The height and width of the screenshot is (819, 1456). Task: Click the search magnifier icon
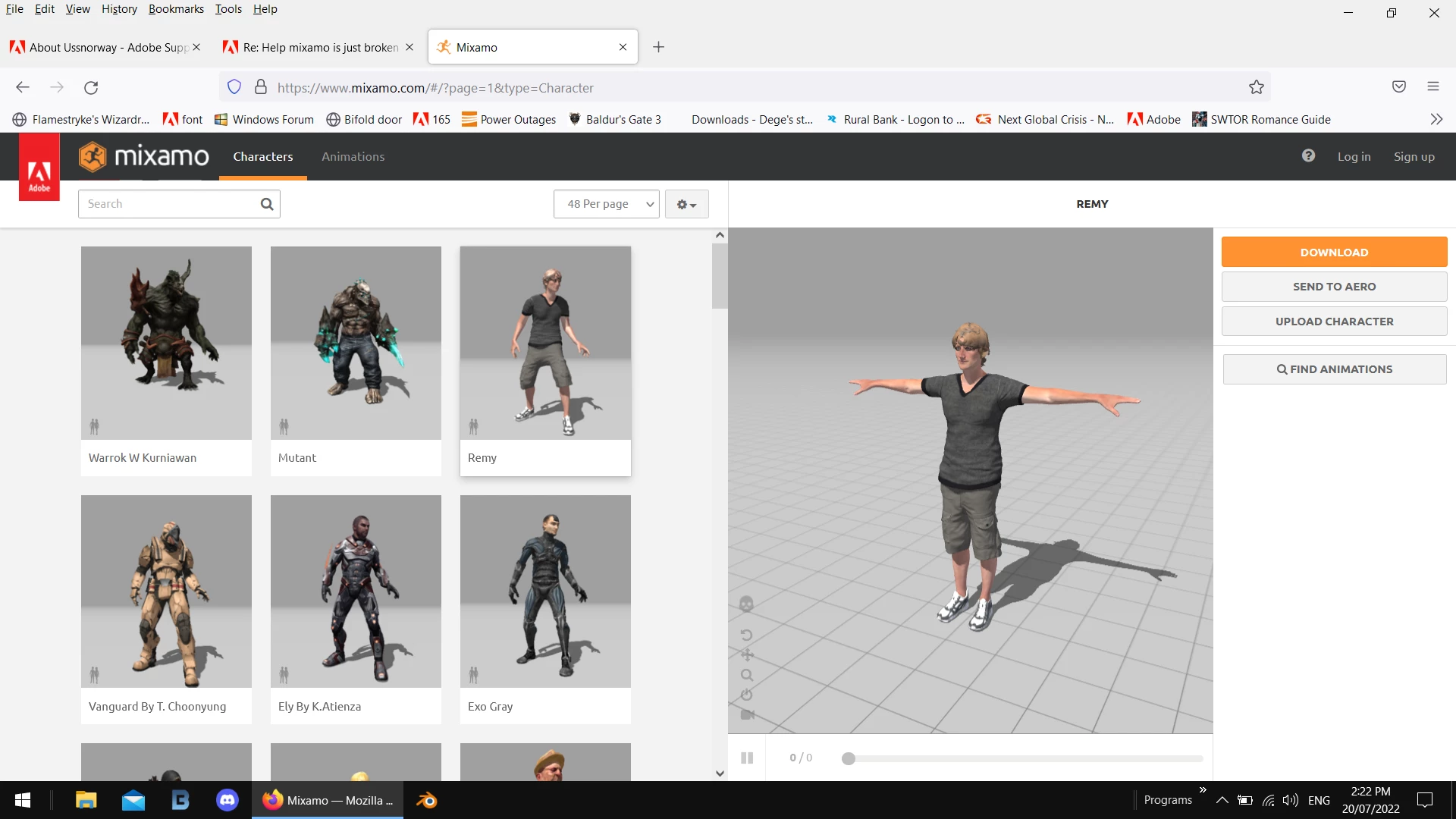click(267, 204)
